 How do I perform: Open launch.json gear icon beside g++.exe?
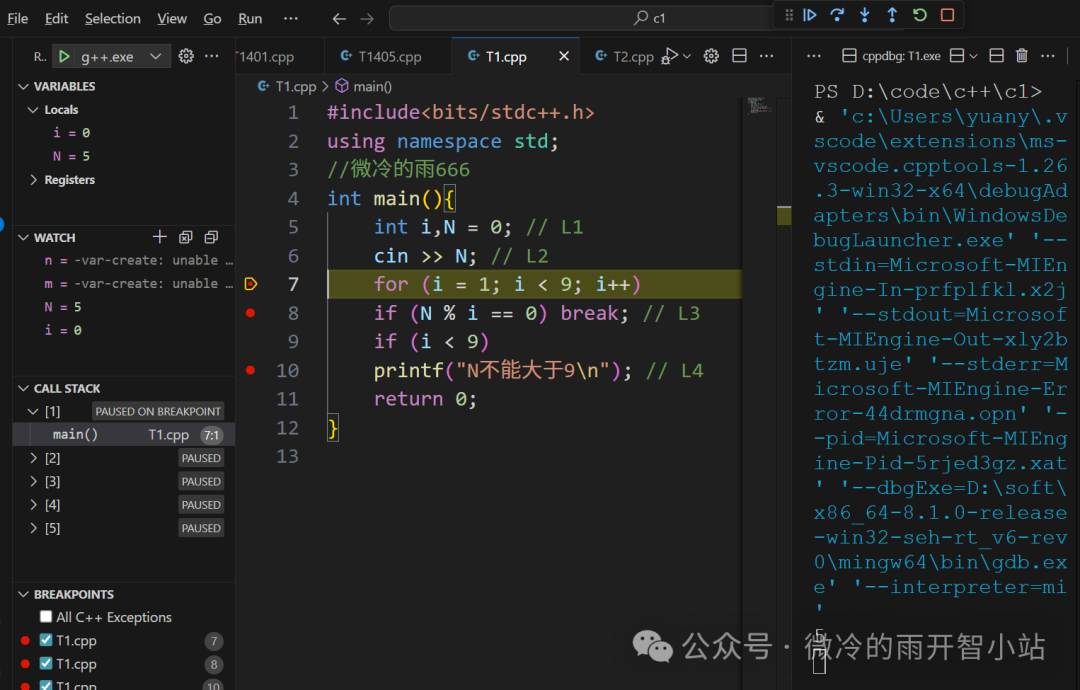(x=186, y=56)
